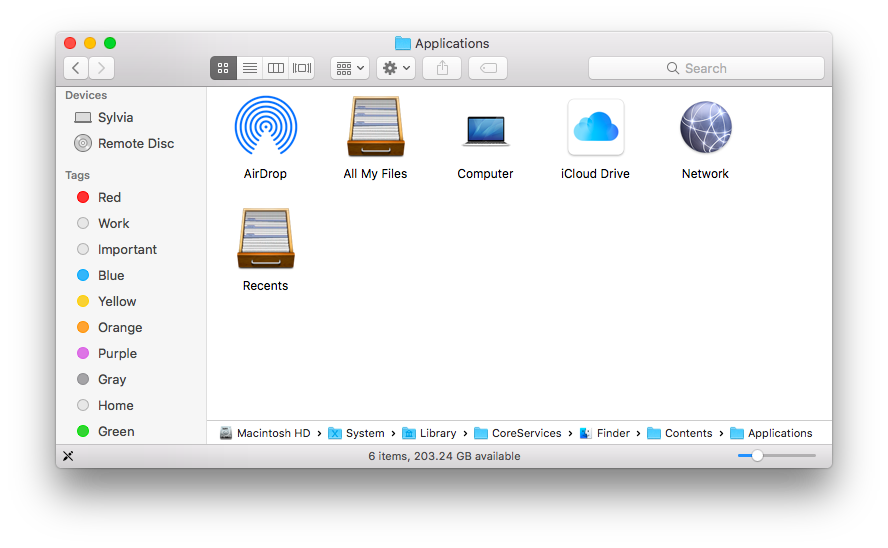Filter by the Important tag
The height and width of the screenshot is (548, 888).
[x=116, y=249]
